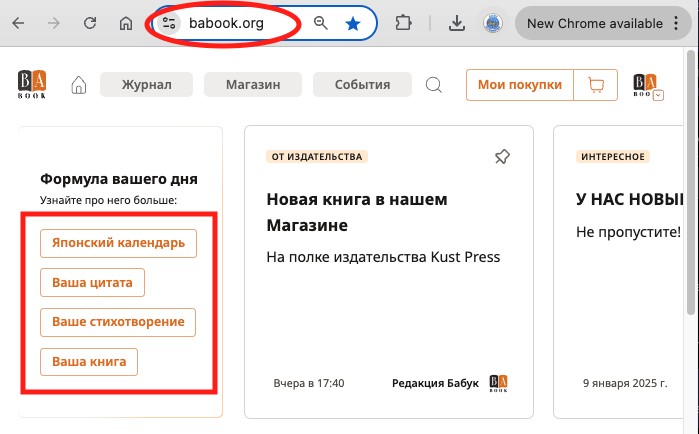Image resolution: width=699 pixels, height=434 pixels.
Task: Open the Магазин section
Action: (253, 85)
